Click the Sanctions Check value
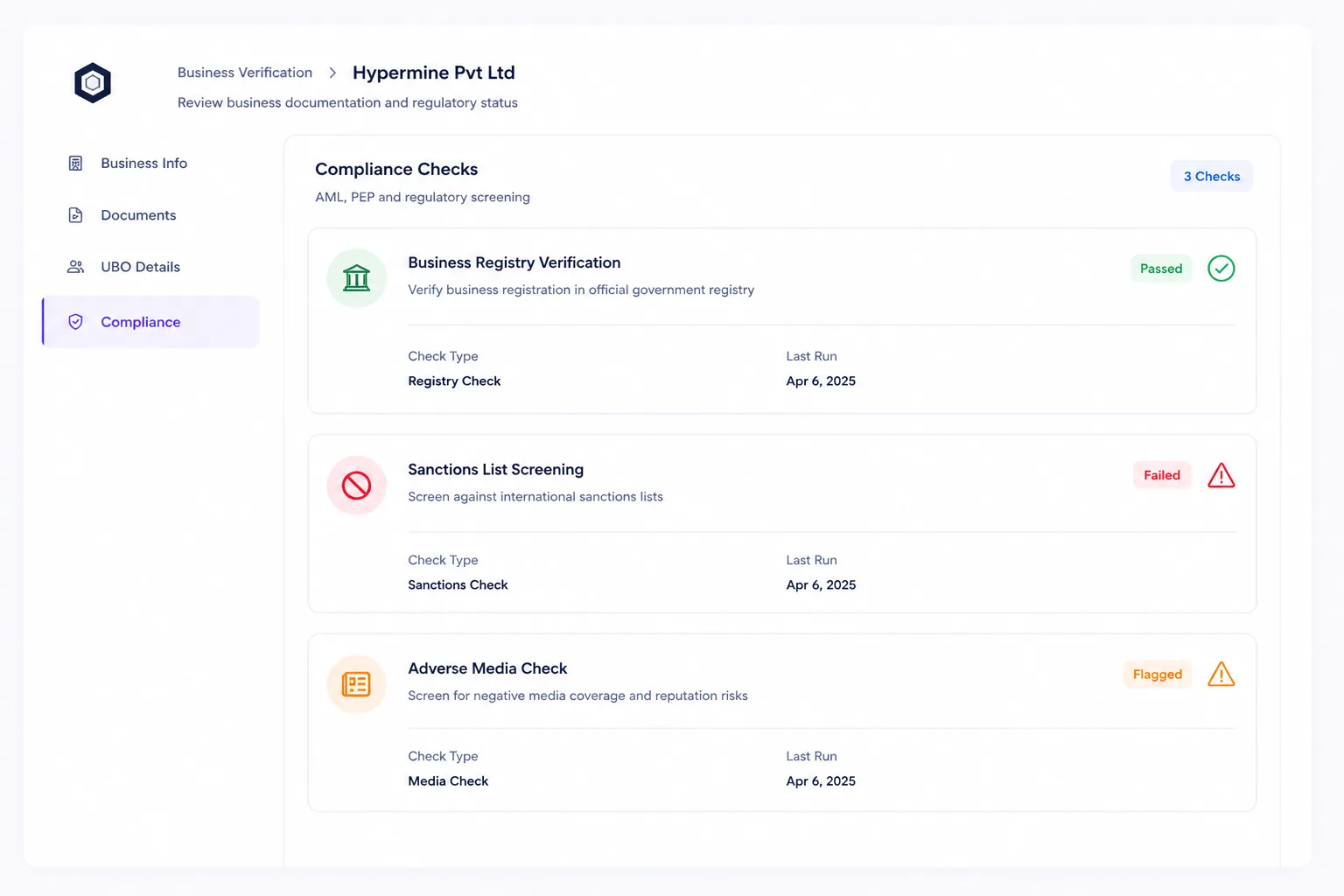The image size is (1344, 896). tap(458, 585)
